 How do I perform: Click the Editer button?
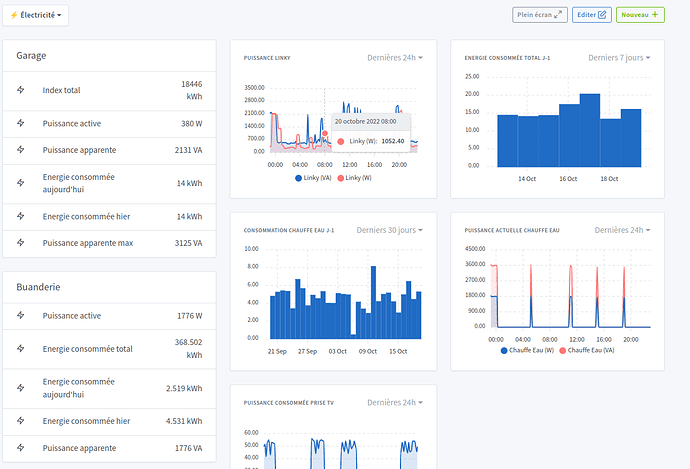(592, 15)
